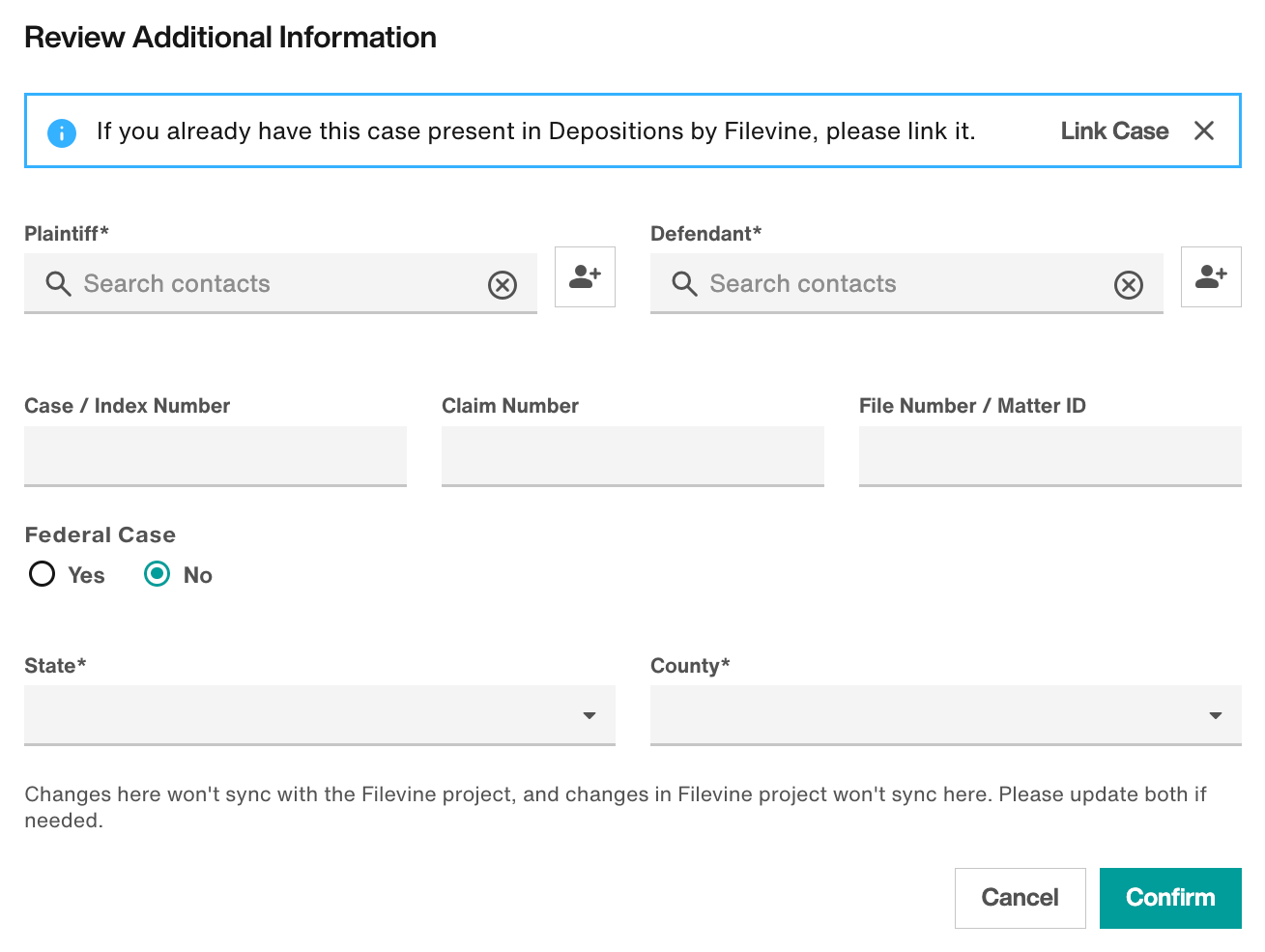Click the File Number / Matter ID field

coord(1050,456)
